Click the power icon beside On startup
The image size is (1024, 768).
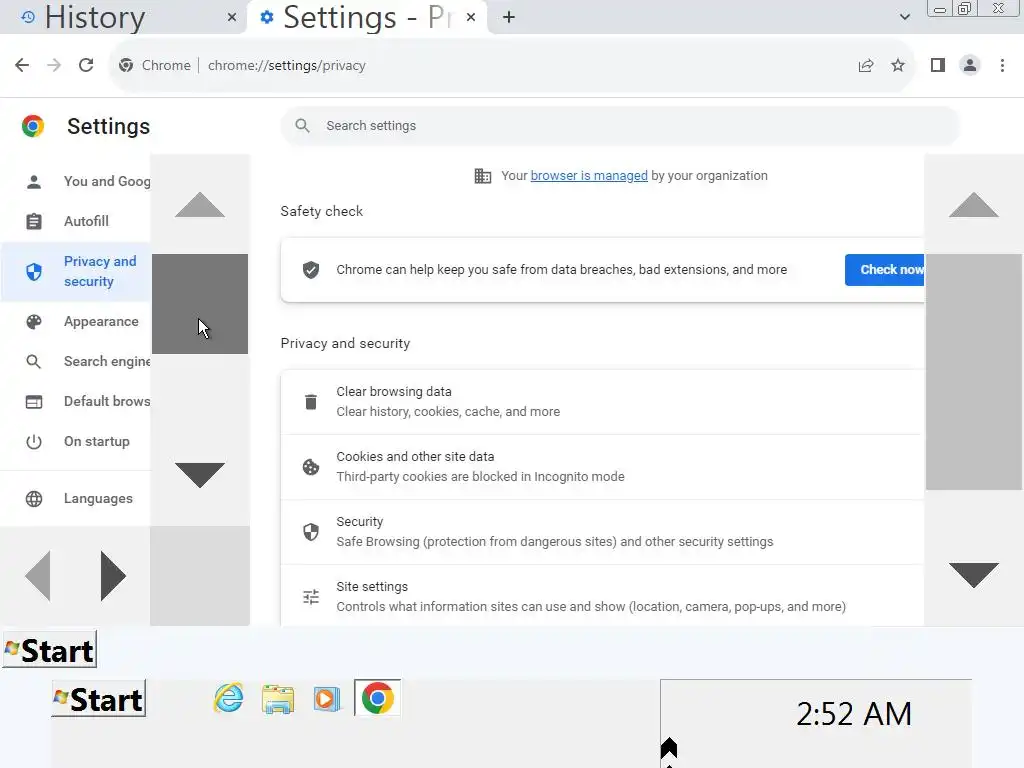(x=34, y=441)
